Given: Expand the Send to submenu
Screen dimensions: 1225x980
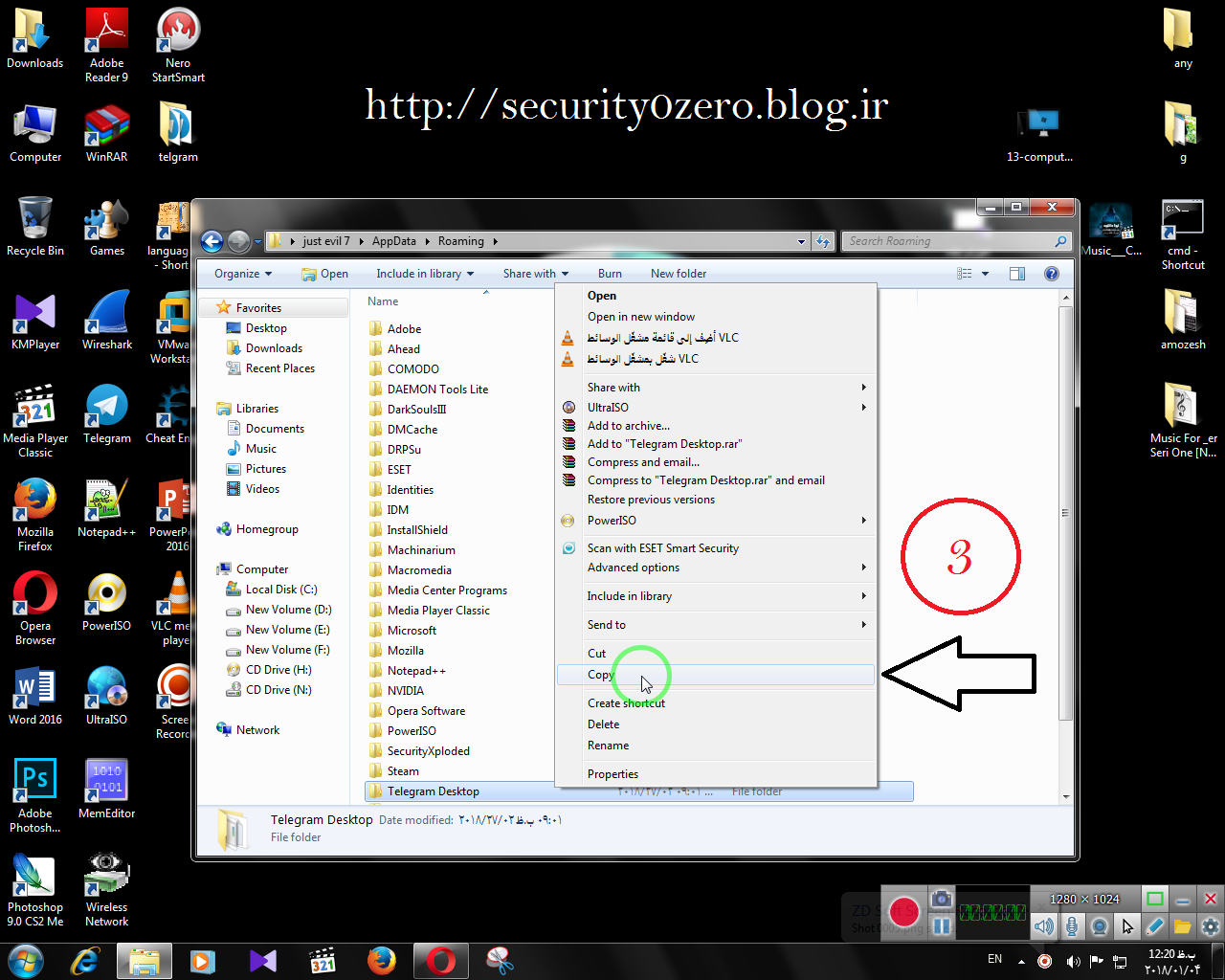Looking at the screenshot, I should pyautogui.click(x=716, y=625).
